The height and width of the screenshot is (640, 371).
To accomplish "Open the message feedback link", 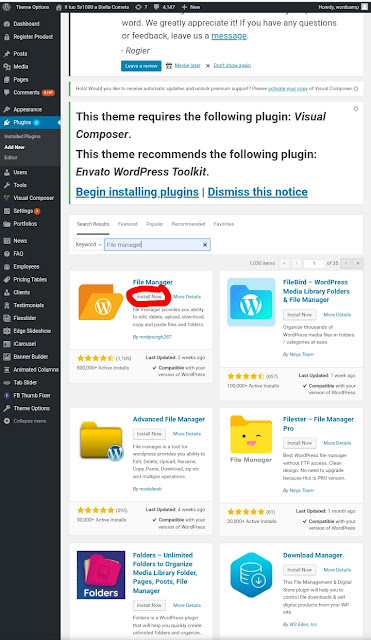I will click(229, 36).
